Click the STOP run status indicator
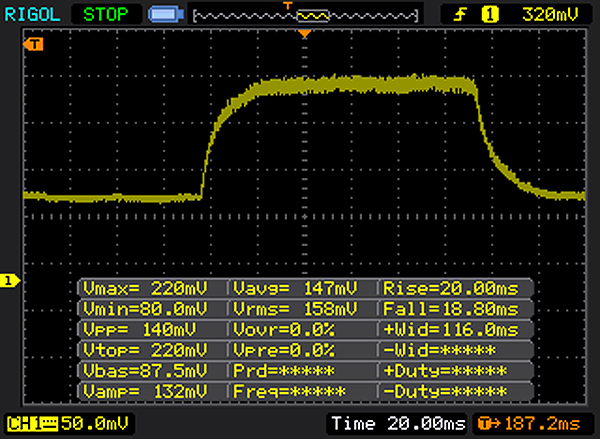The image size is (600, 439). pyautogui.click(x=106, y=15)
